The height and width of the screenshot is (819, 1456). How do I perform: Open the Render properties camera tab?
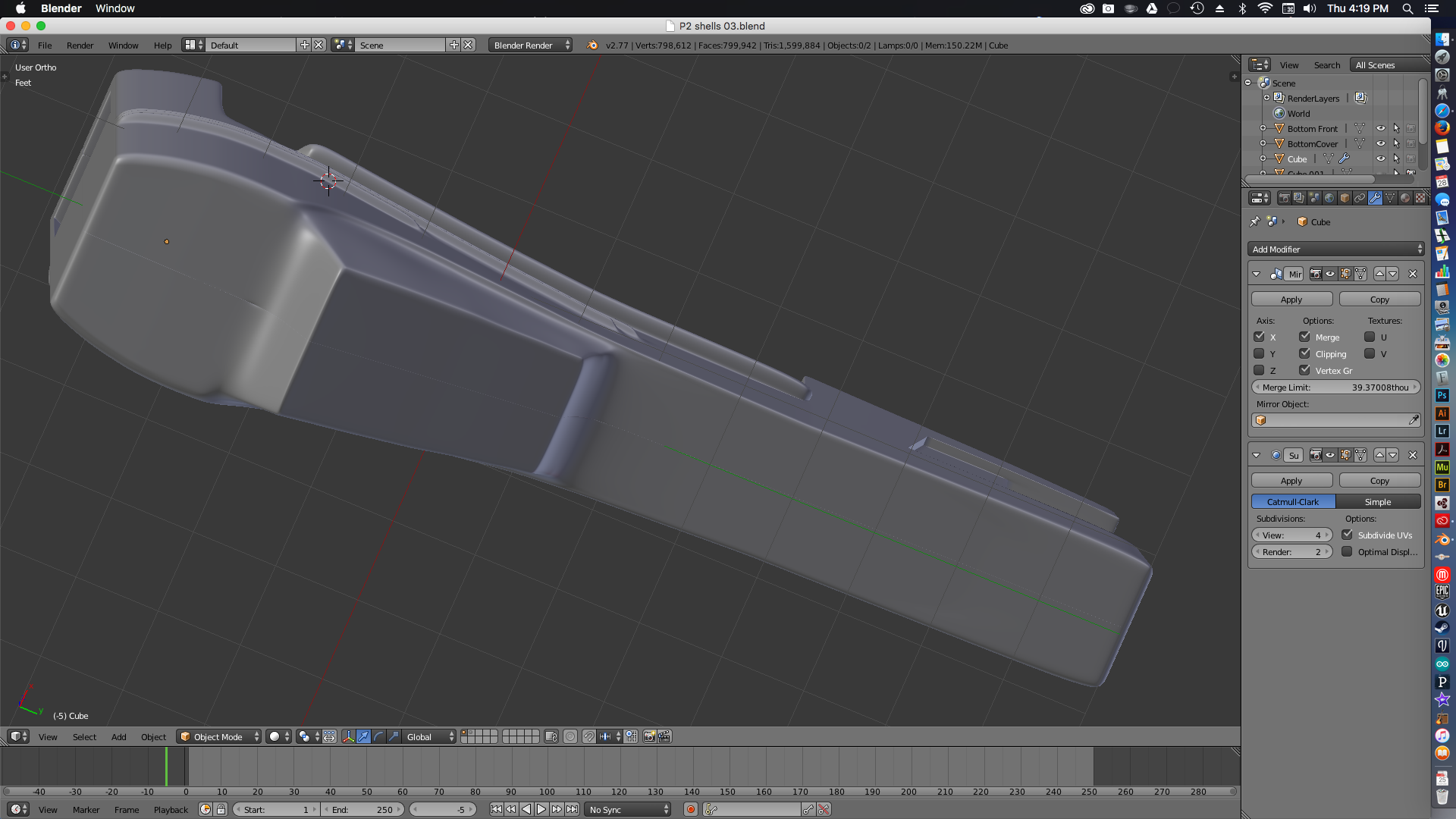pyautogui.click(x=1284, y=198)
